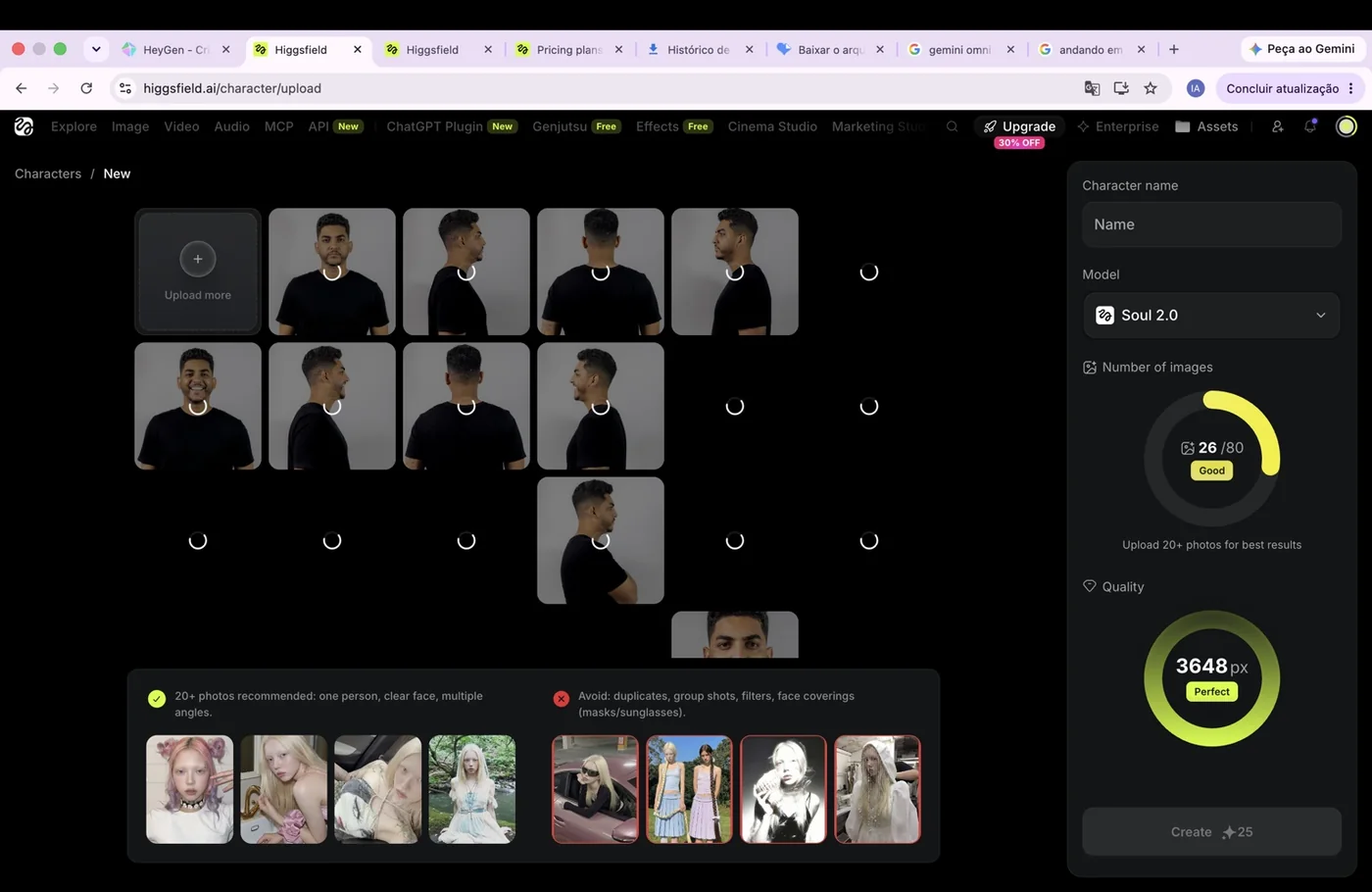This screenshot has width=1372, height=892.
Task: Click the Upgrade button
Action: click(1020, 126)
